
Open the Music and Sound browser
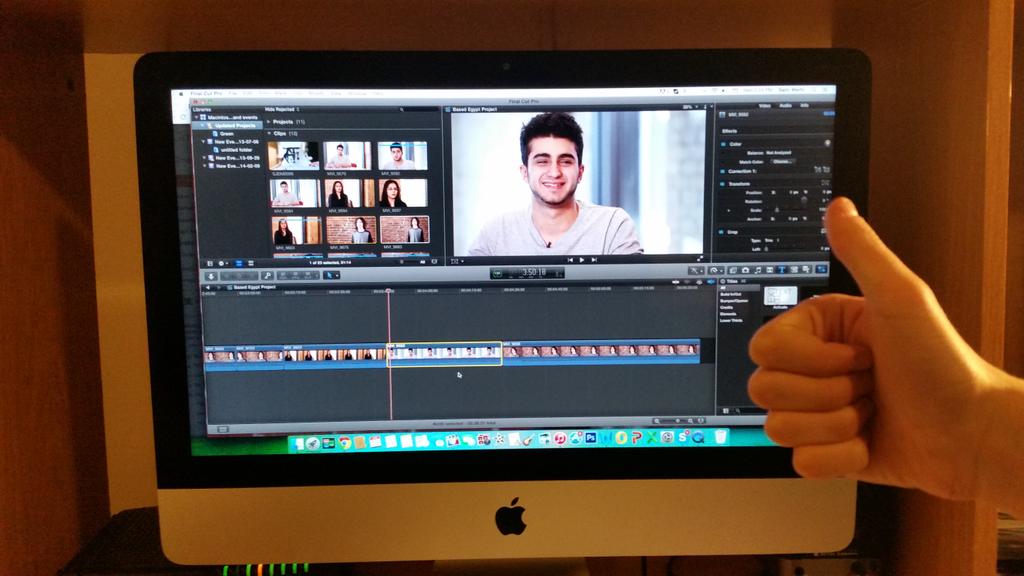coord(758,270)
